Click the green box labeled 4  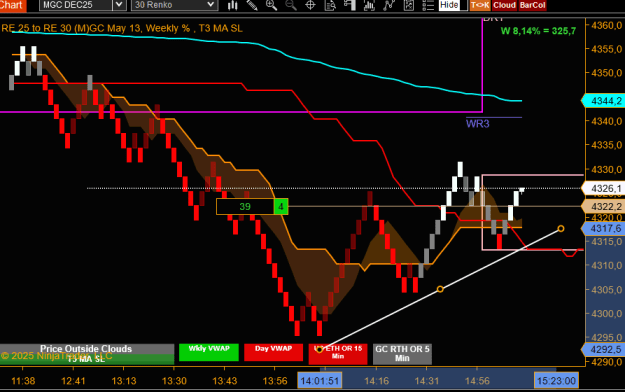tap(281, 207)
